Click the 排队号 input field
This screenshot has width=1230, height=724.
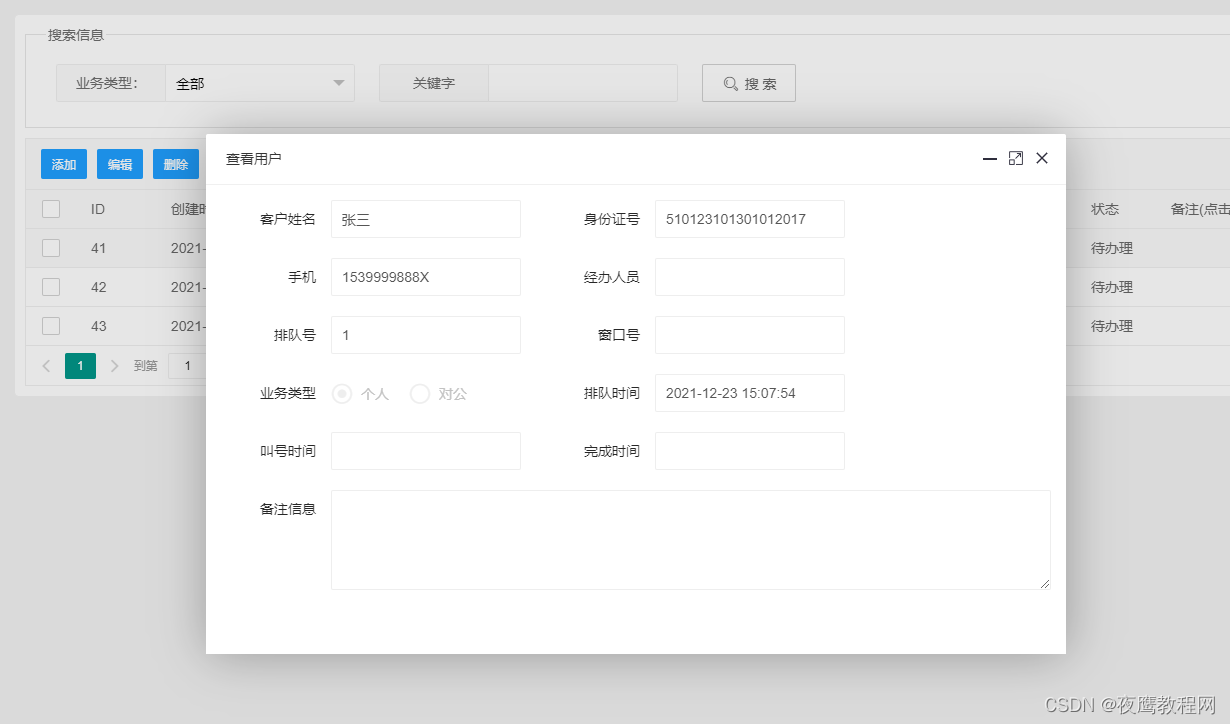click(x=426, y=335)
